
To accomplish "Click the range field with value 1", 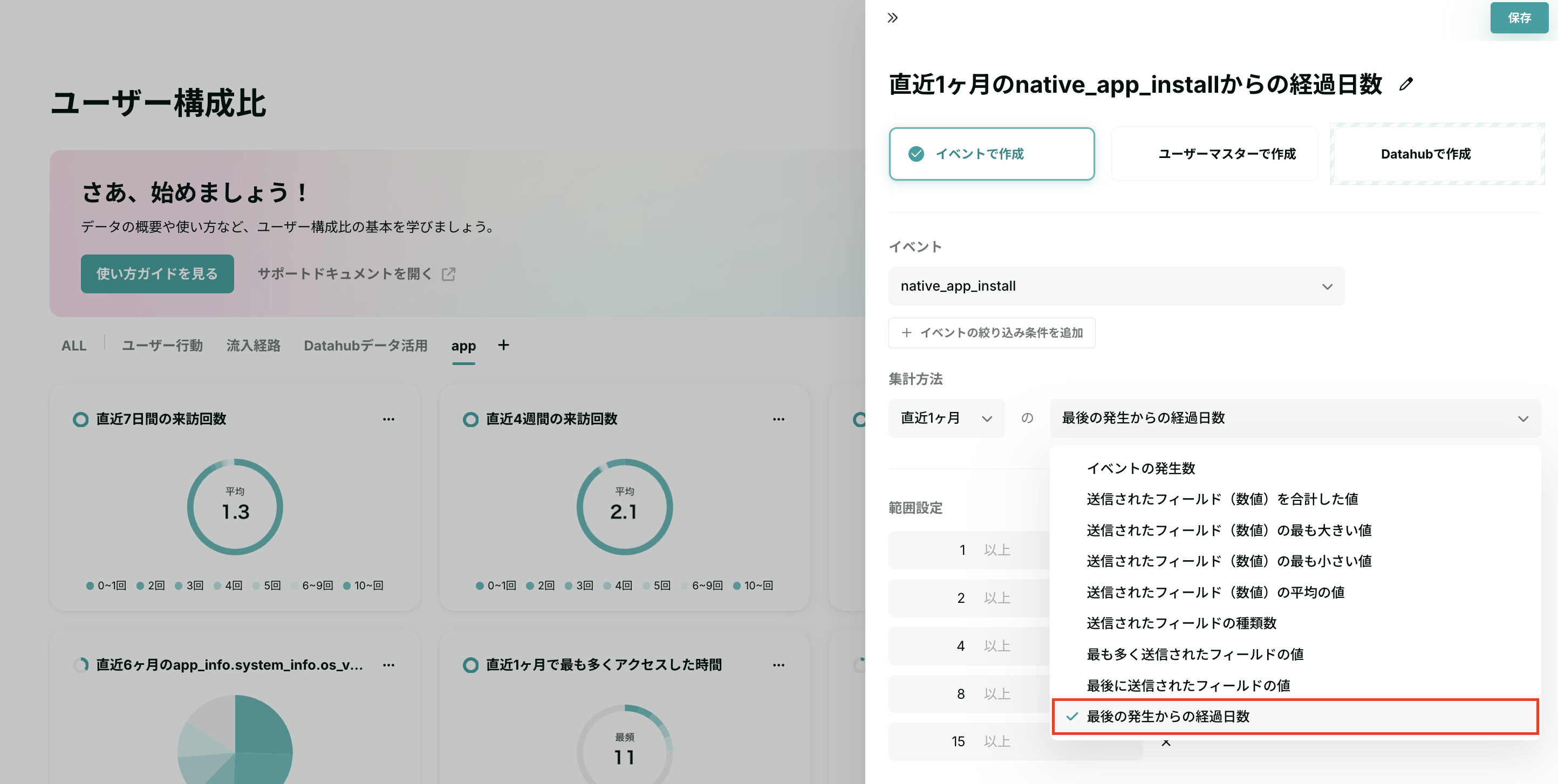I will point(969,550).
